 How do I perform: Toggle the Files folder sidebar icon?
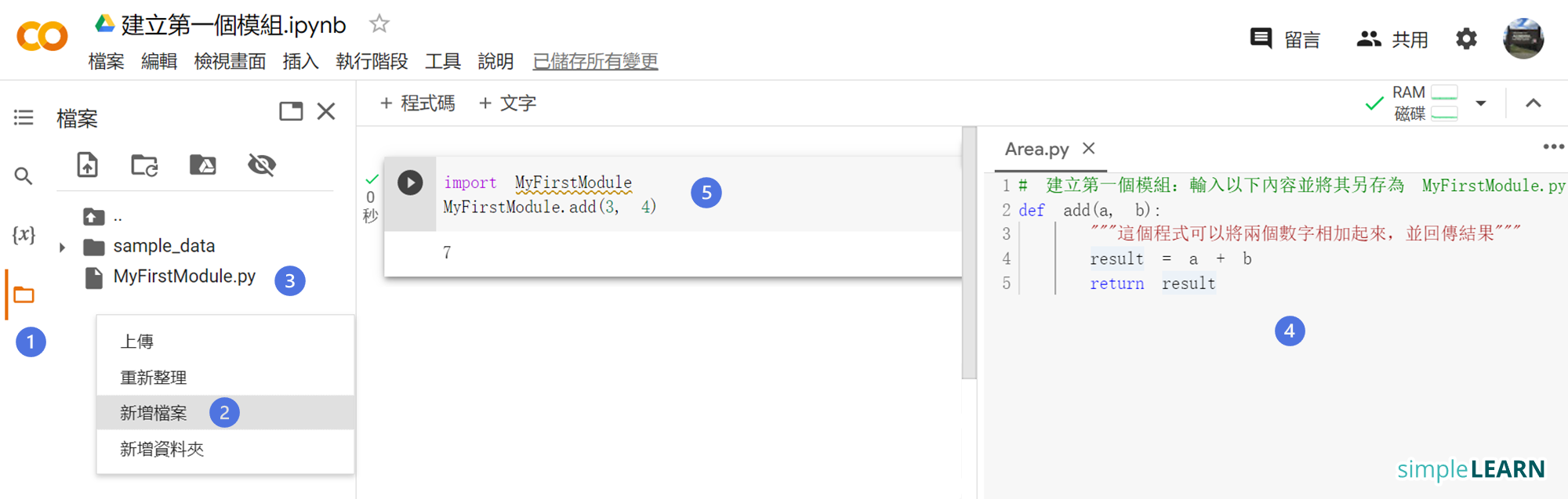[x=24, y=295]
